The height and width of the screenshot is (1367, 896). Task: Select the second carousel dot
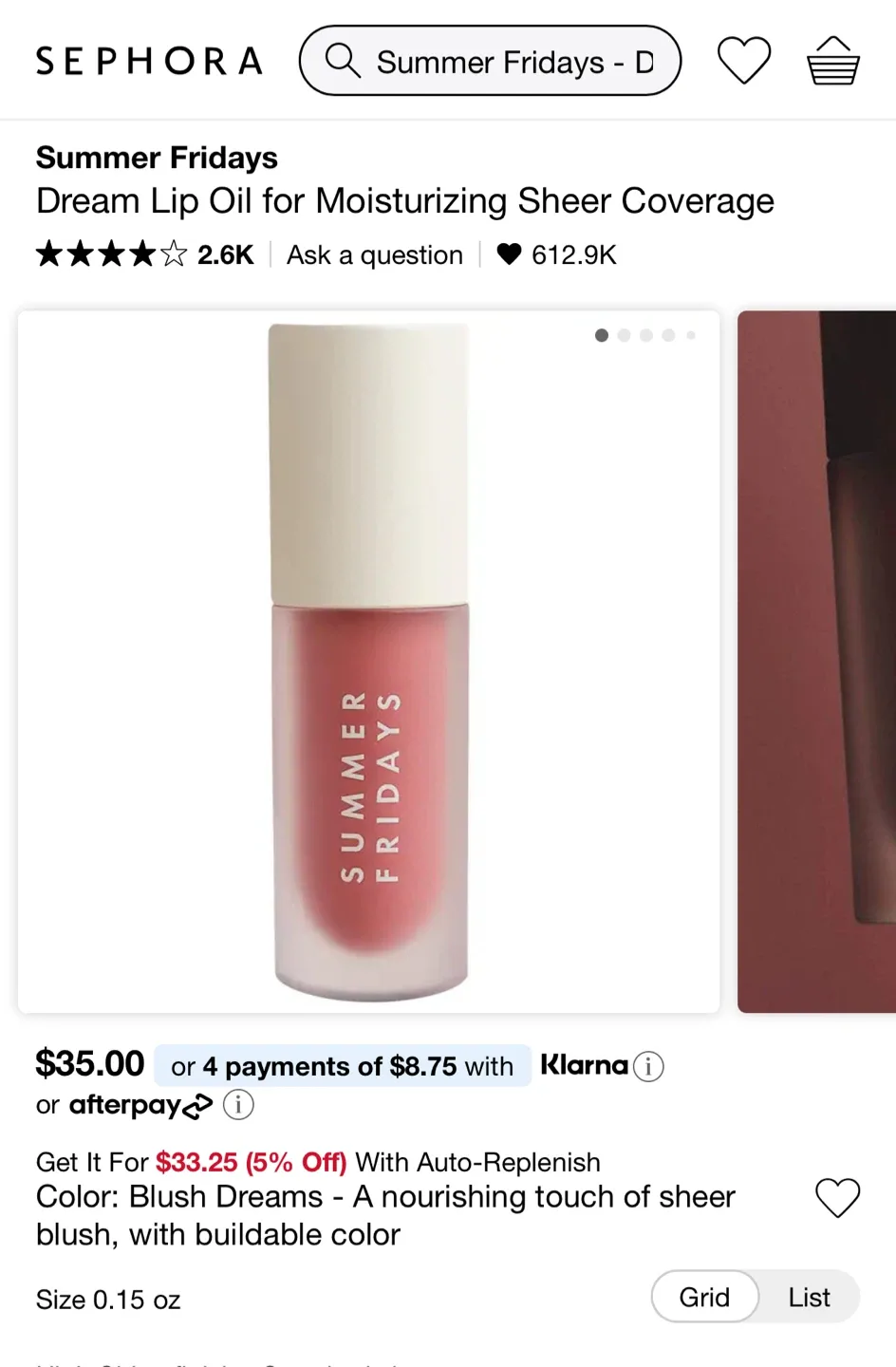point(624,335)
